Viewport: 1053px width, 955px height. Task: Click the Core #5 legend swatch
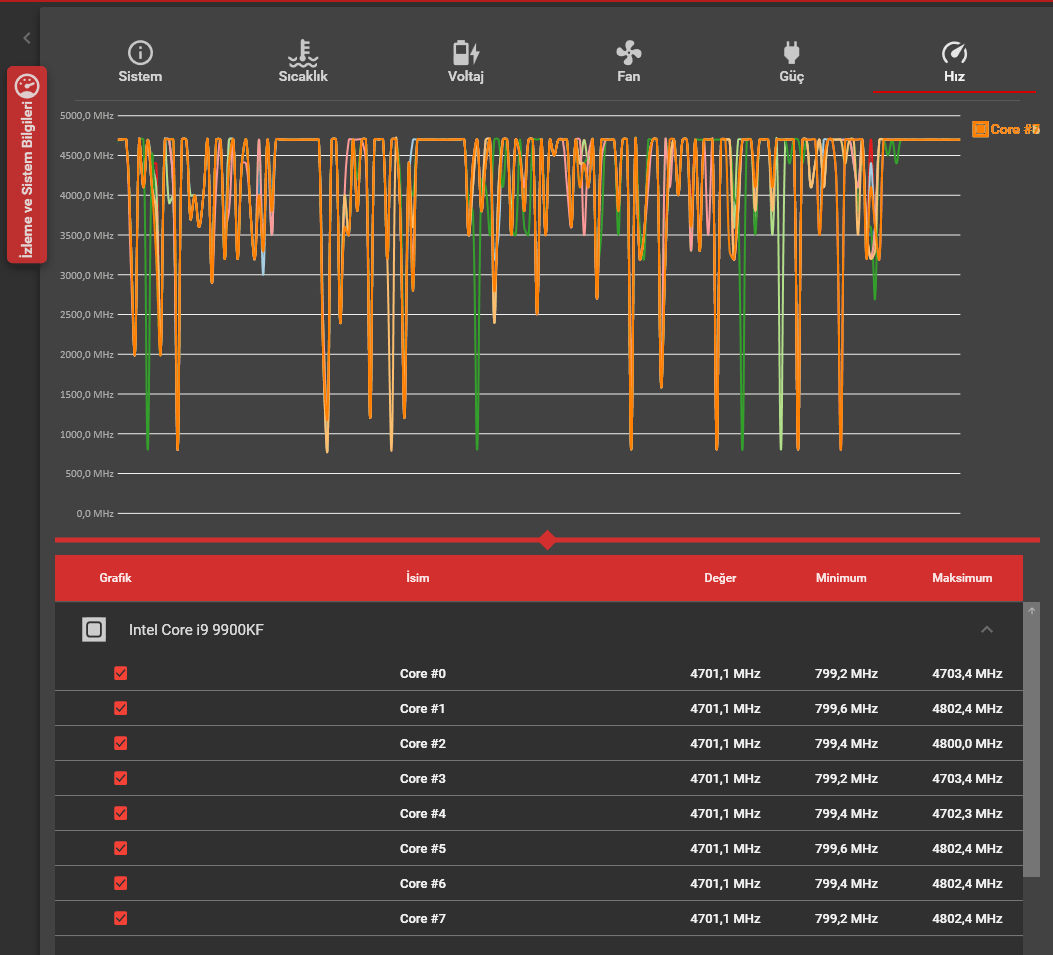(980, 129)
